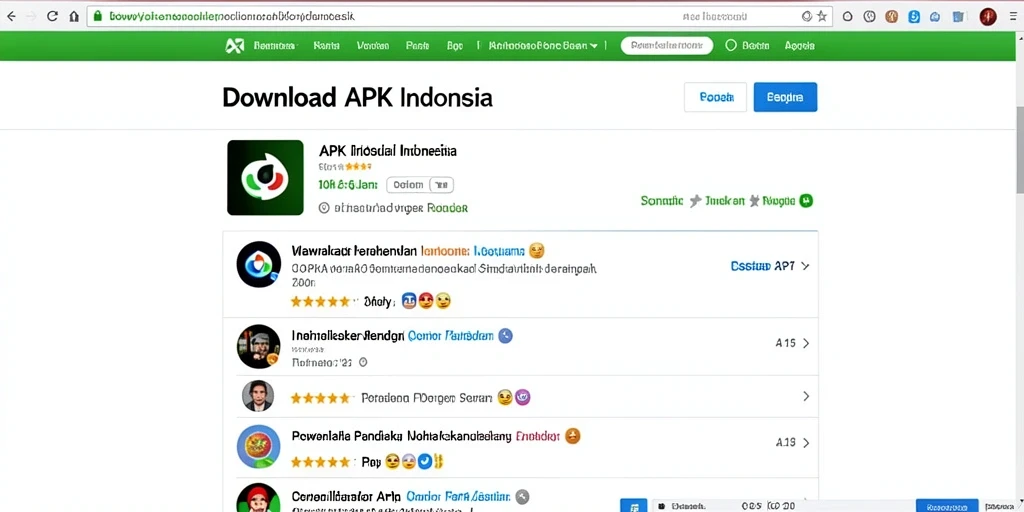Click the green Roader link
1024x512 pixels.
coord(447,208)
